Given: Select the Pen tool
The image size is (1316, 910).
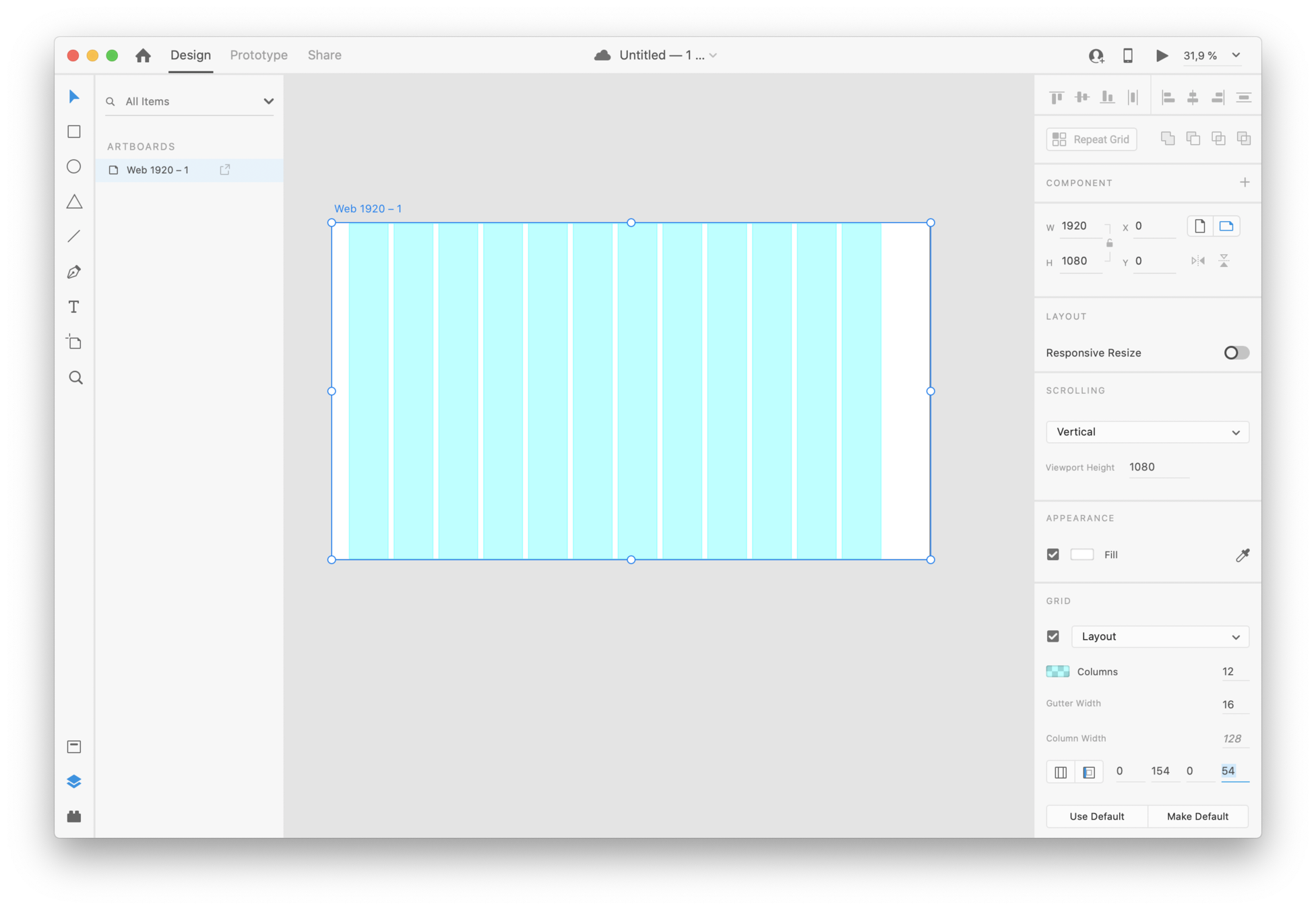Looking at the screenshot, I should [x=74, y=272].
